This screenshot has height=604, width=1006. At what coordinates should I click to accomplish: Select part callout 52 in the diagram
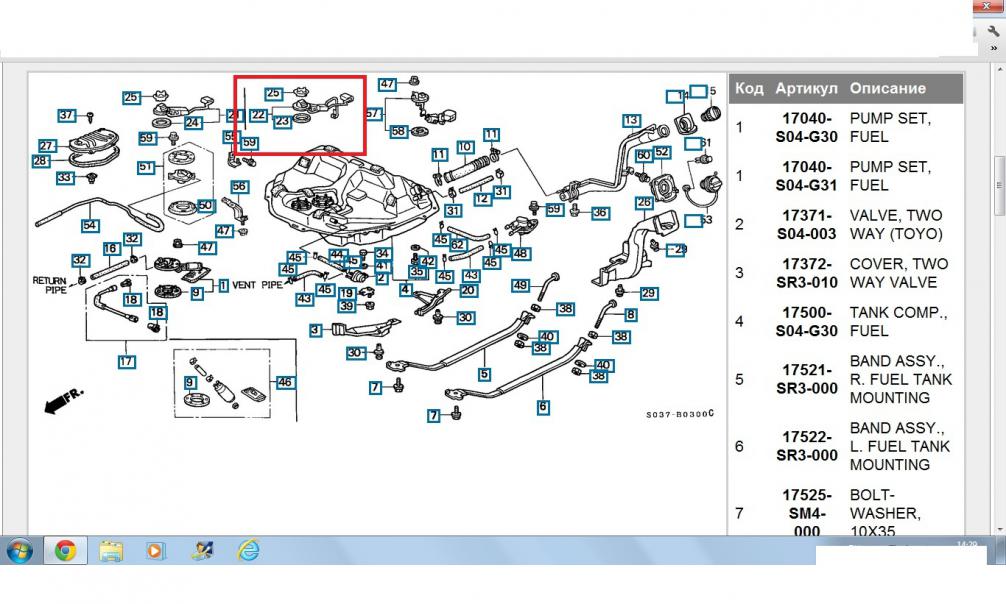point(661,152)
